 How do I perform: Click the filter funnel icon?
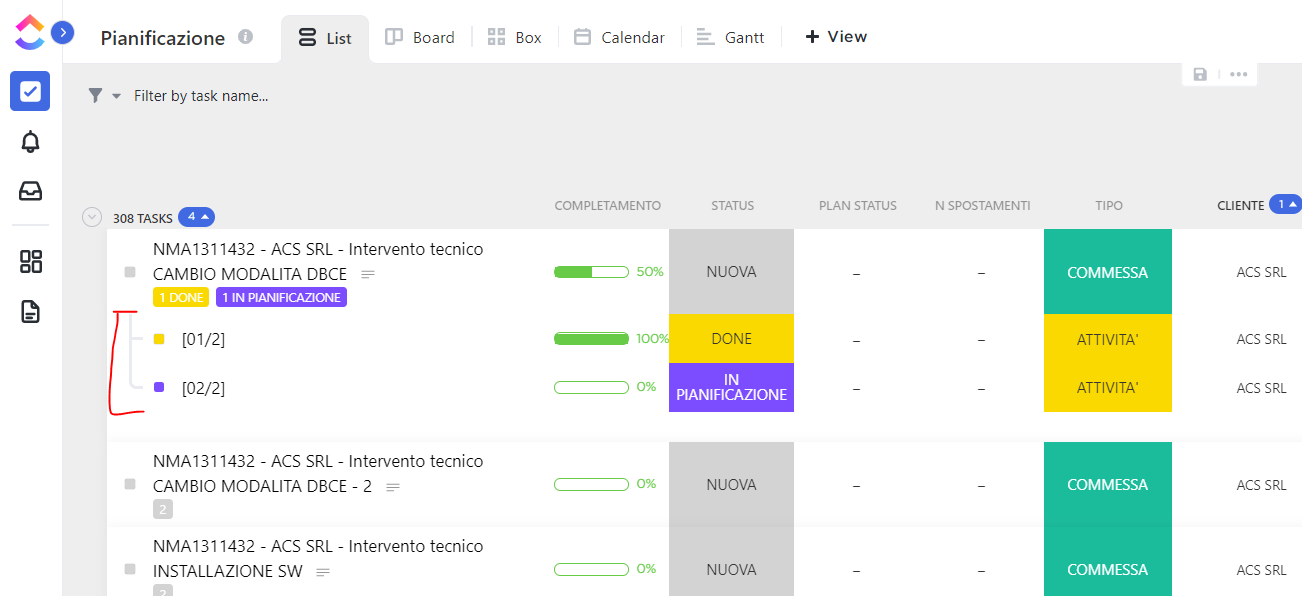pyautogui.click(x=95, y=95)
